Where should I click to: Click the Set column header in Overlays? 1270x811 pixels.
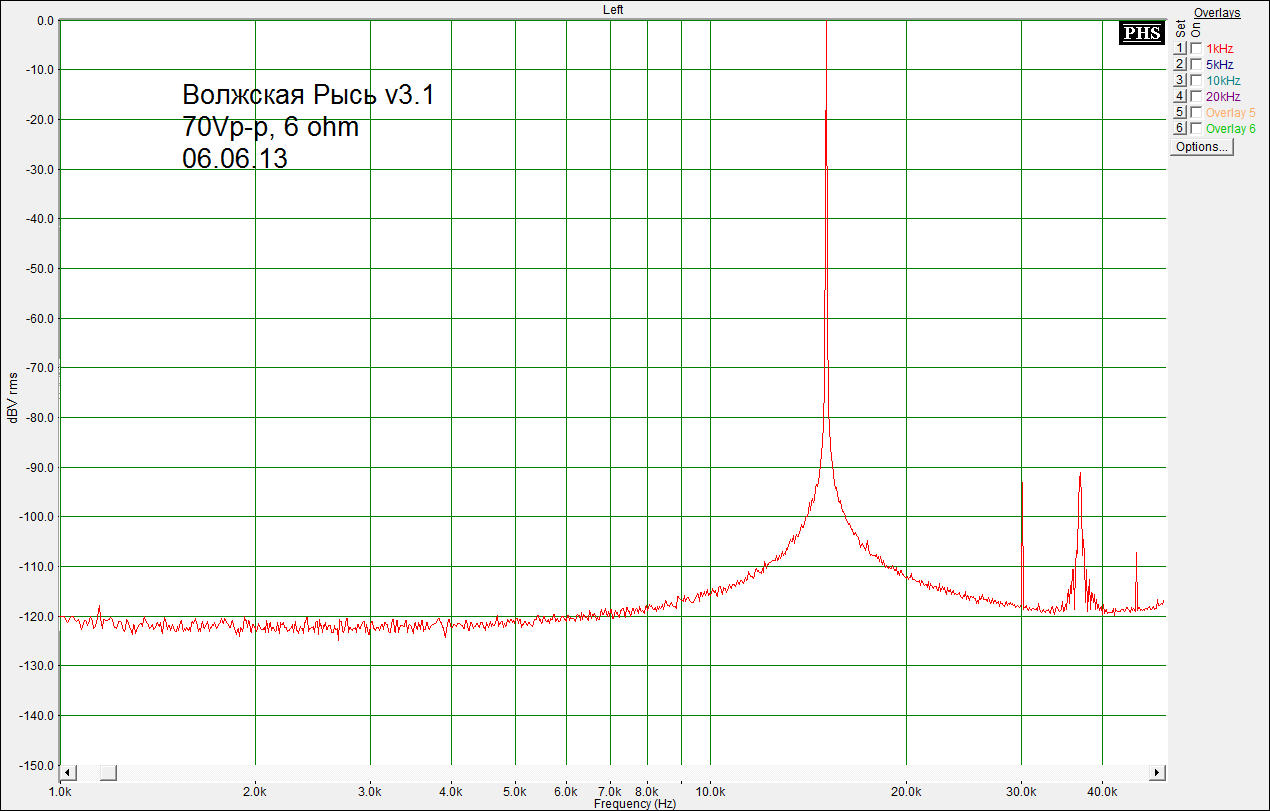[x=1180, y=29]
